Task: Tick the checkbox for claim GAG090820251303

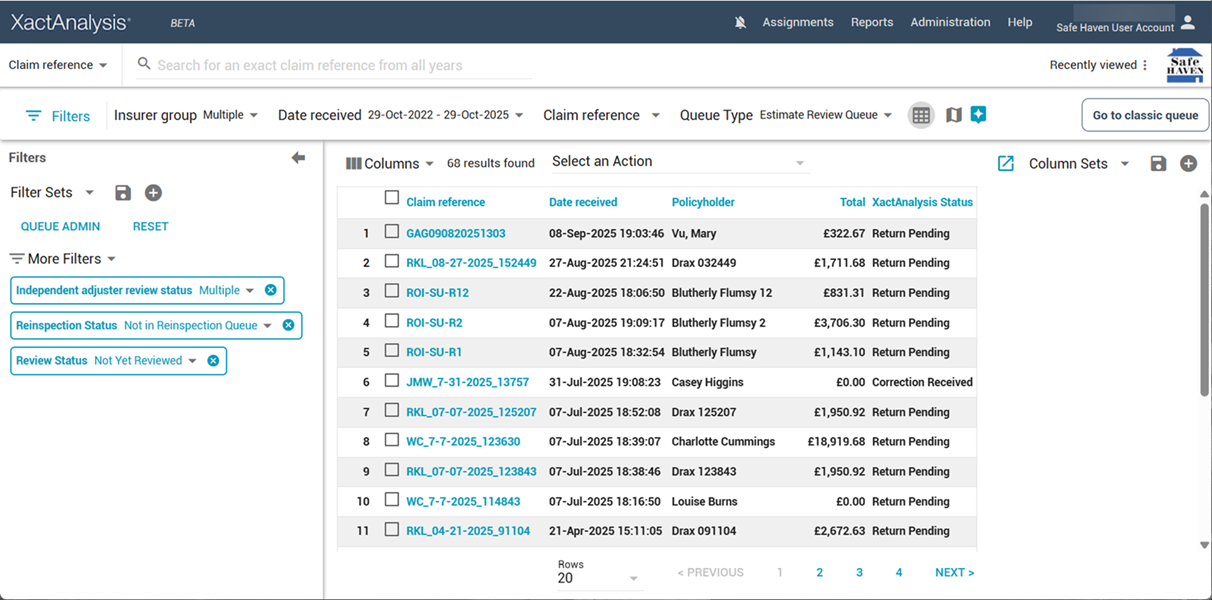Action: point(392,232)
